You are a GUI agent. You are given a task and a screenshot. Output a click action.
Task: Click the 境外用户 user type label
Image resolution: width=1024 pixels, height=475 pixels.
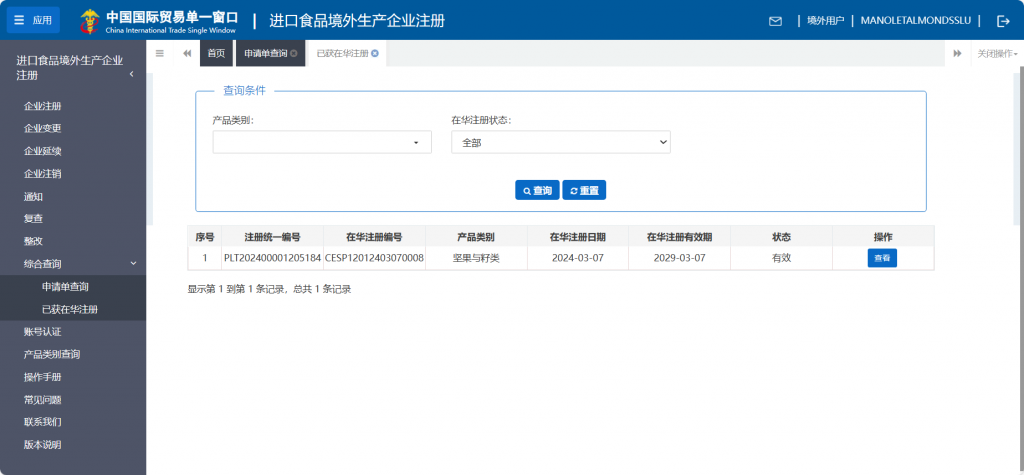tap(825, 21)
